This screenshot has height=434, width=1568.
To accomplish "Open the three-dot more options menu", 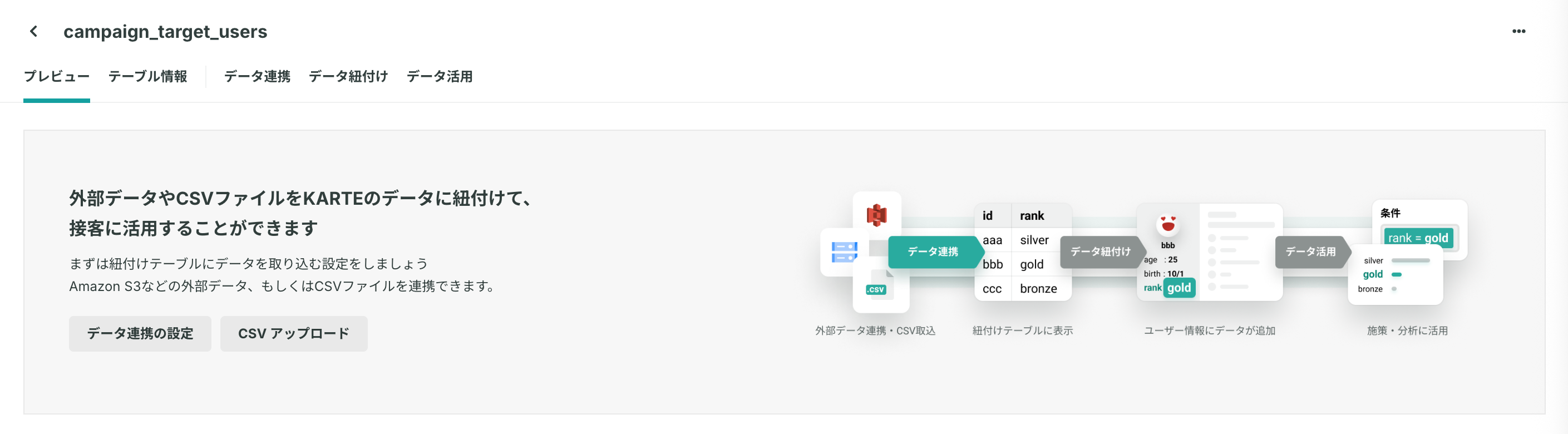I will tap(1518, 31).
